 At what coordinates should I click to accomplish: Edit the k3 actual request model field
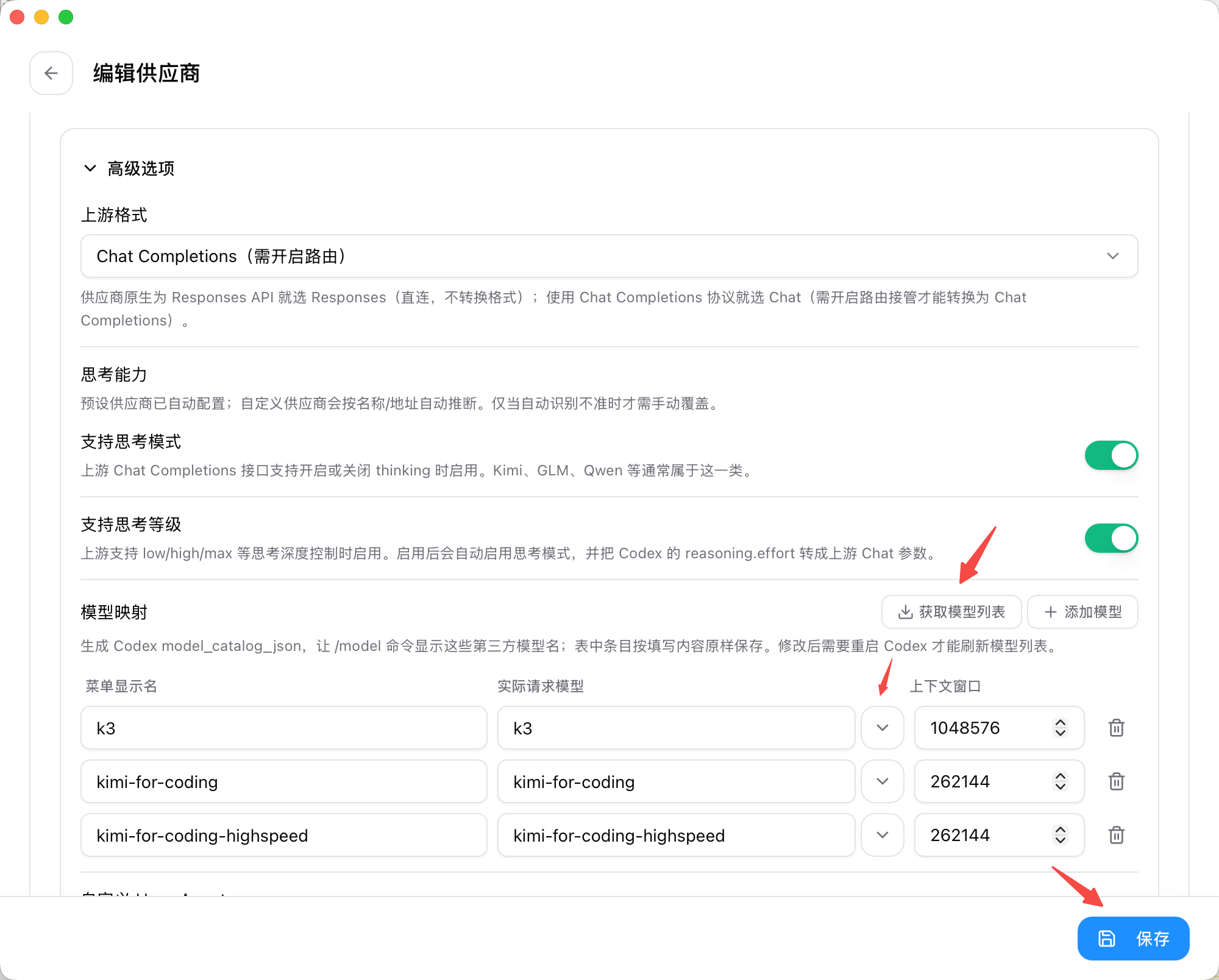click(x=676, y=728)
